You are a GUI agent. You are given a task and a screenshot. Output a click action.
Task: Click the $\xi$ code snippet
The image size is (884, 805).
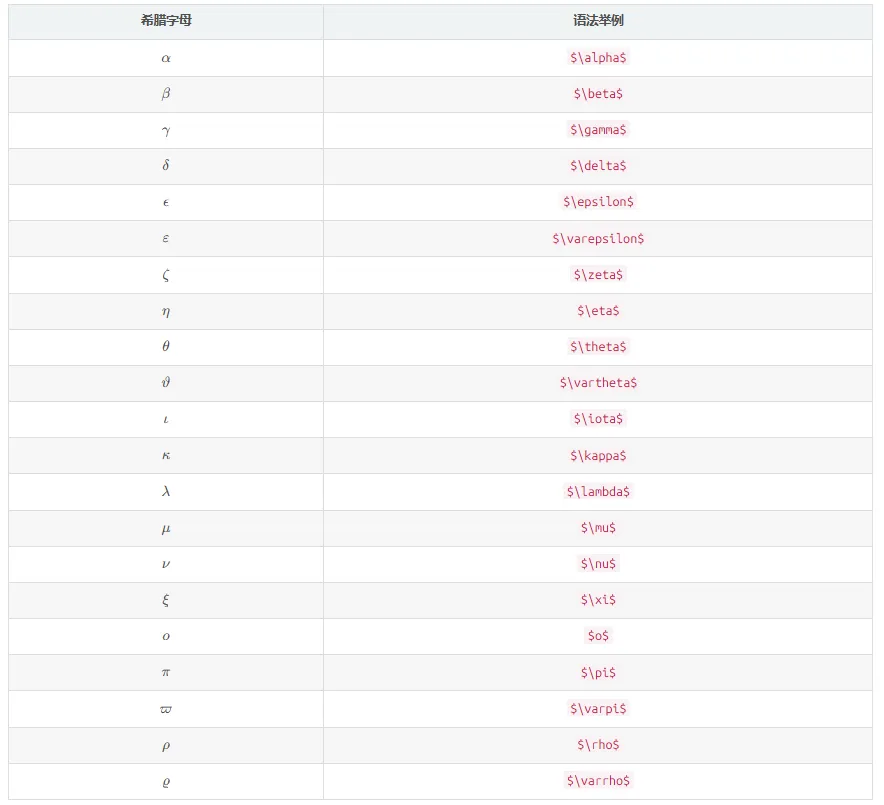point(598,600)
